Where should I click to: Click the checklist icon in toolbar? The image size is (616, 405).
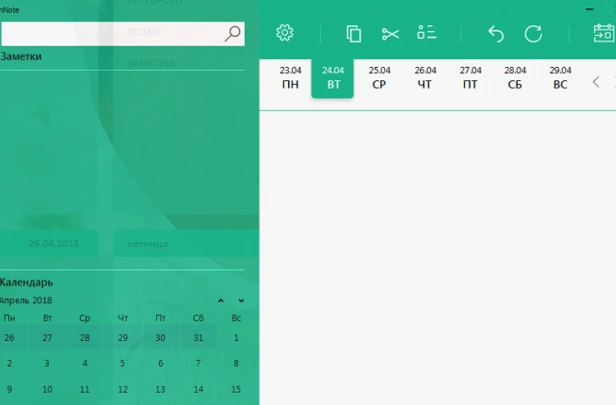click(x=427, y=32)
